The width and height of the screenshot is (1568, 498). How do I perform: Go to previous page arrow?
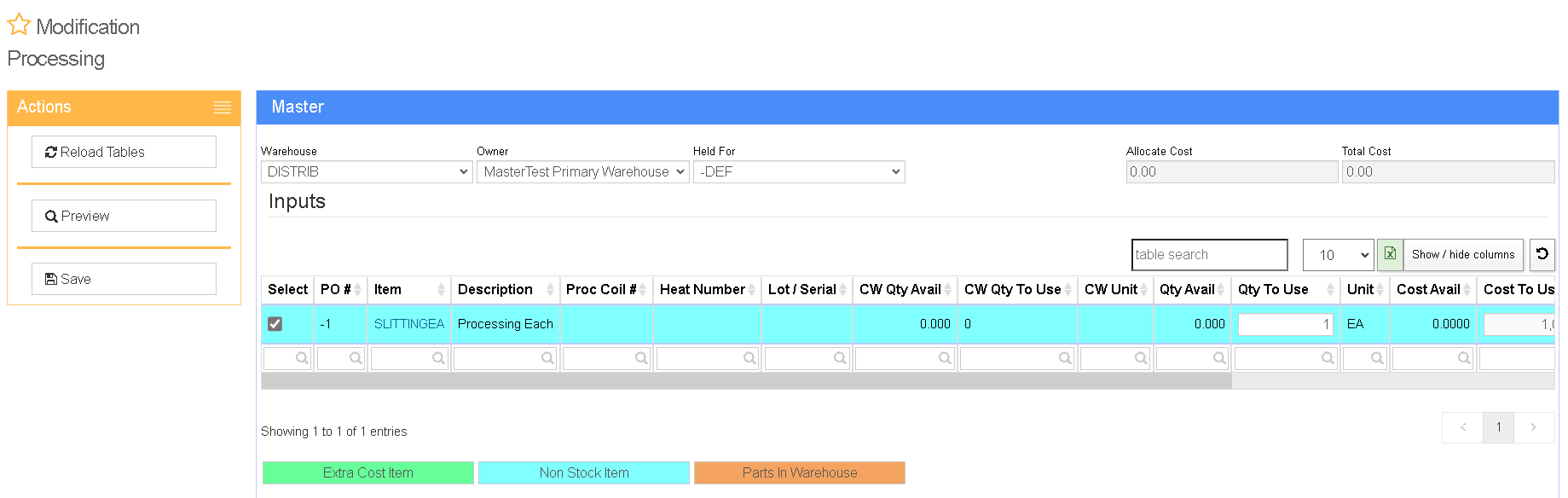pos(1463,427)
